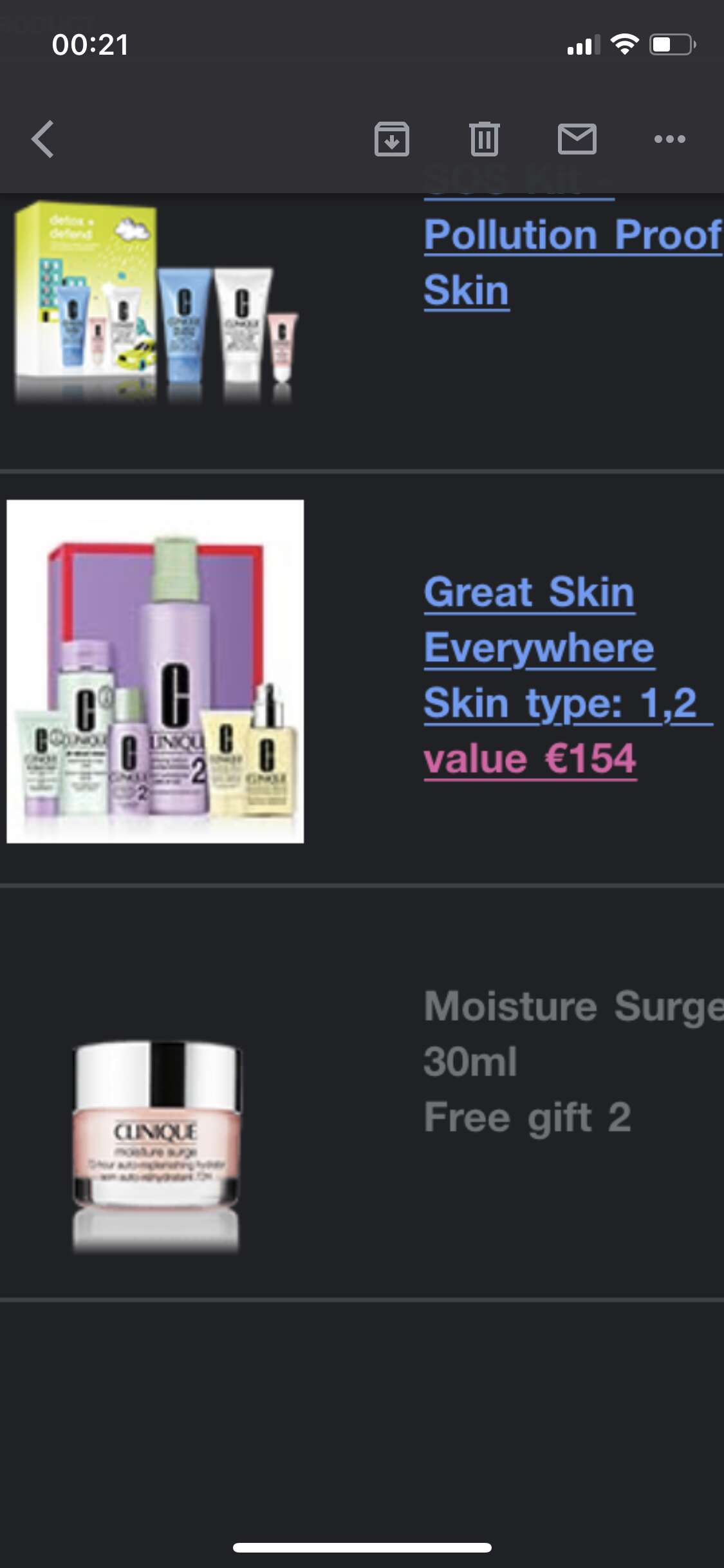Tap the Free gift 2 label
The width and height of the screenshot is (724, 1568).
tap(528, 1117)
